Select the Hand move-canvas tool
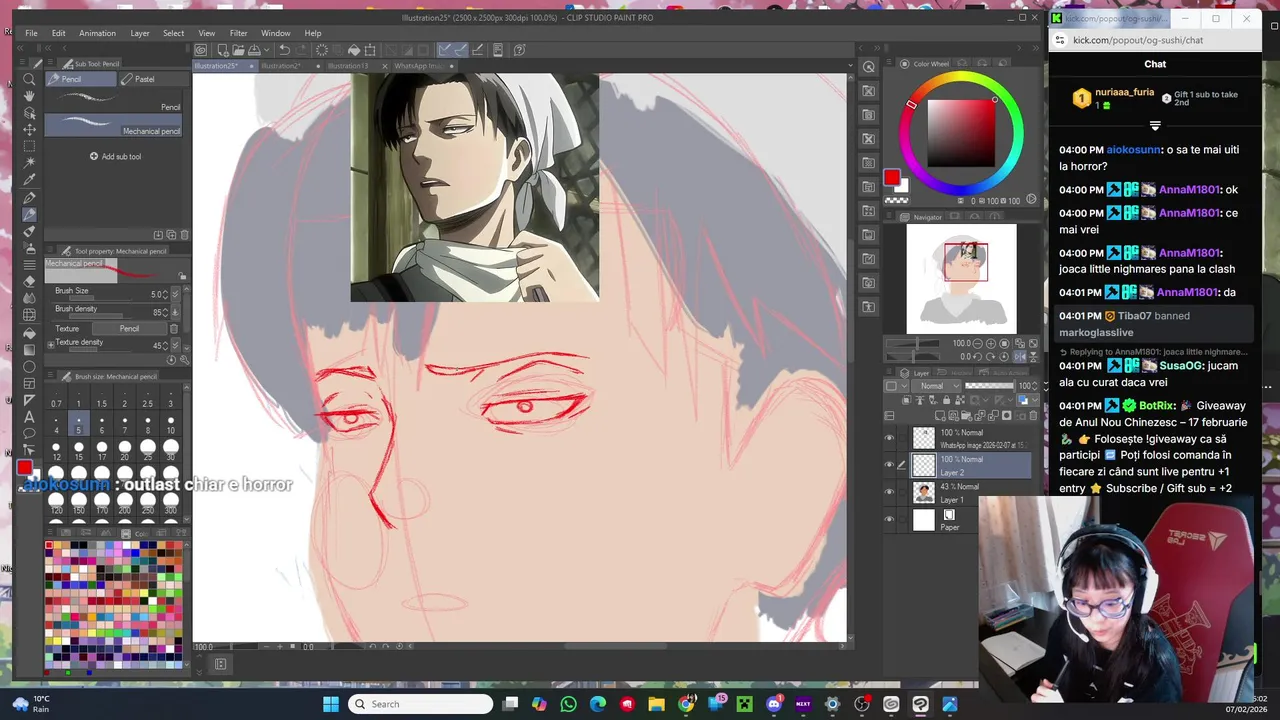 point(29,96)
